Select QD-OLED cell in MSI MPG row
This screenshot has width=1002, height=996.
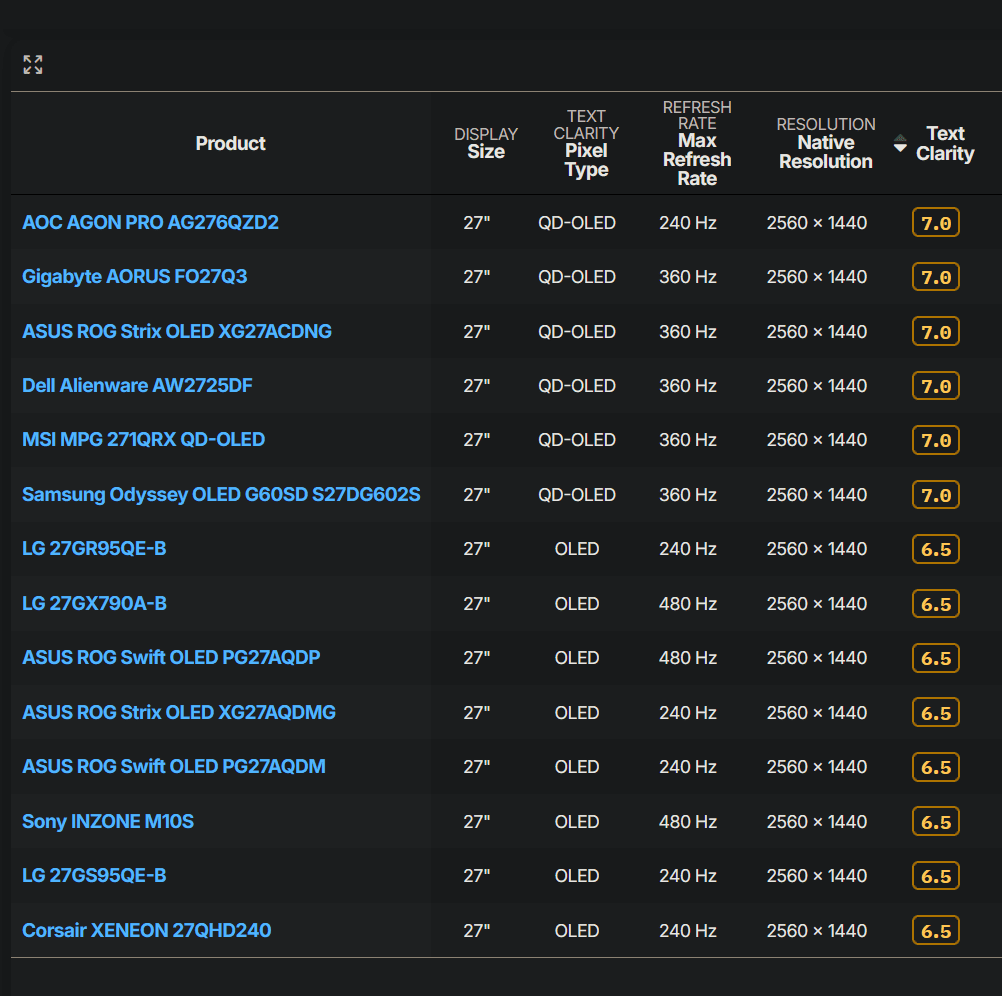click(x=576, y=440)
